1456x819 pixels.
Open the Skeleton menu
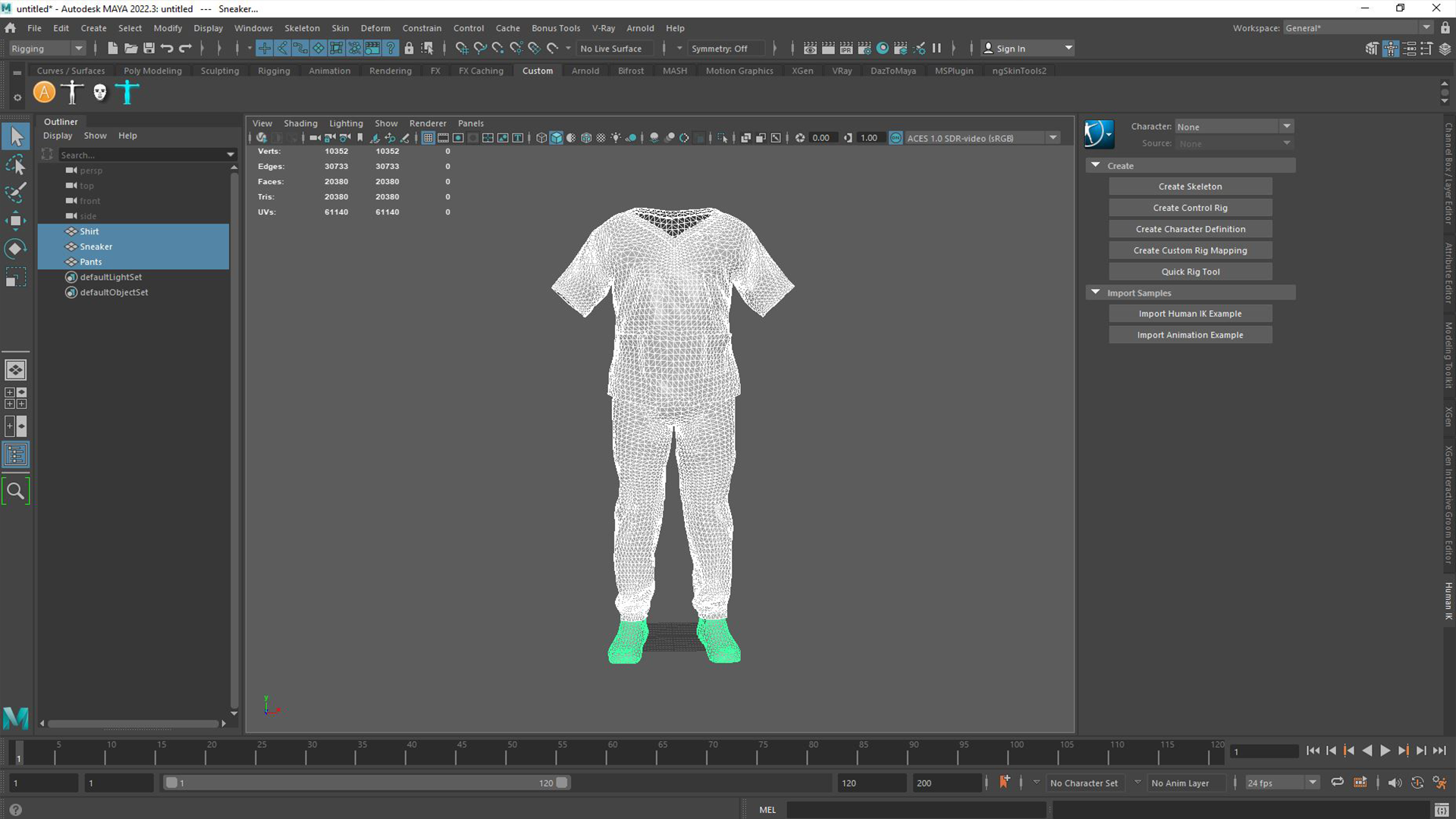click(302, 28)
